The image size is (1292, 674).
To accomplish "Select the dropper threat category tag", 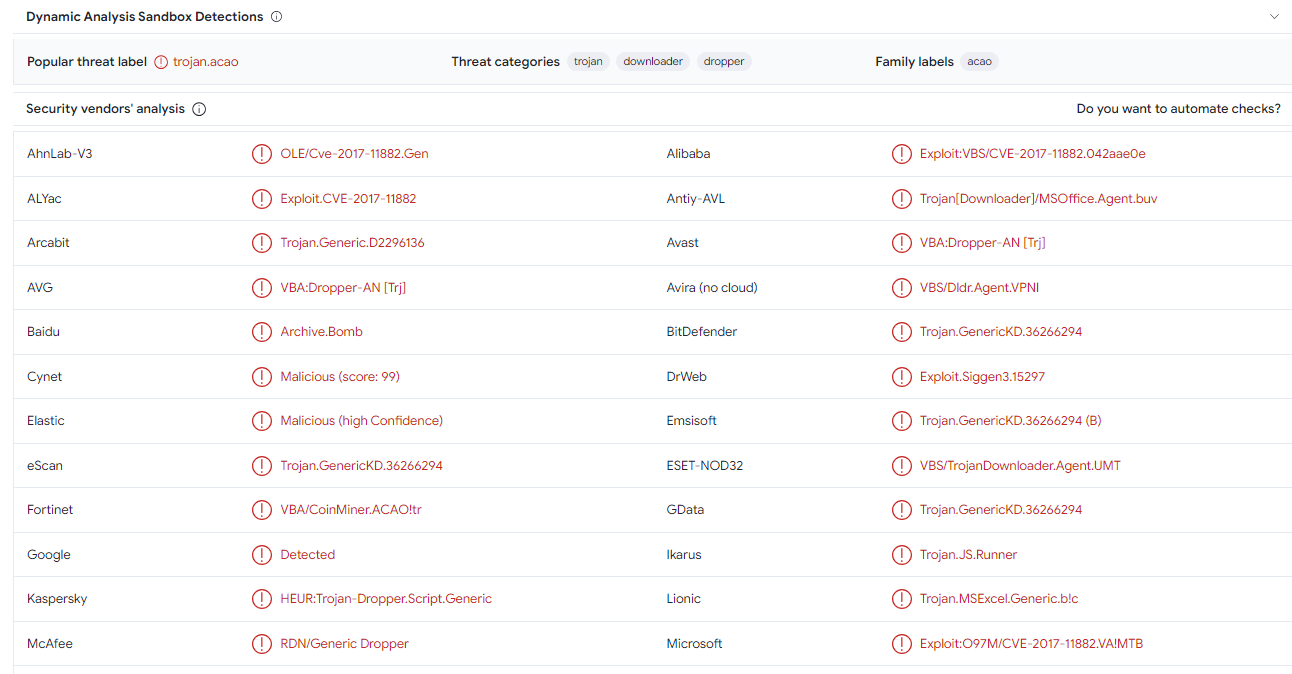I will coord(724,62).
